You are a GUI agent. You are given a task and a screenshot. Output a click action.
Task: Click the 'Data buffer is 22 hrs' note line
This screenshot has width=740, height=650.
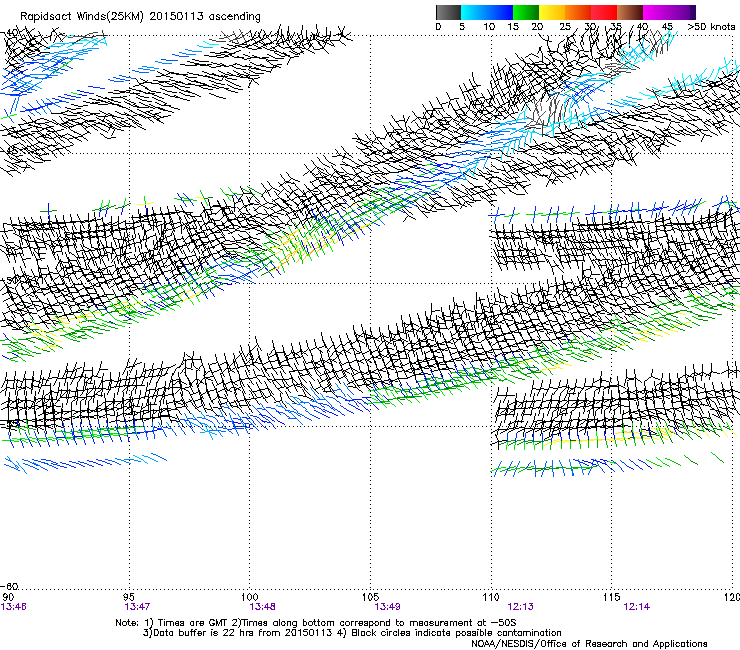(352, 633)
